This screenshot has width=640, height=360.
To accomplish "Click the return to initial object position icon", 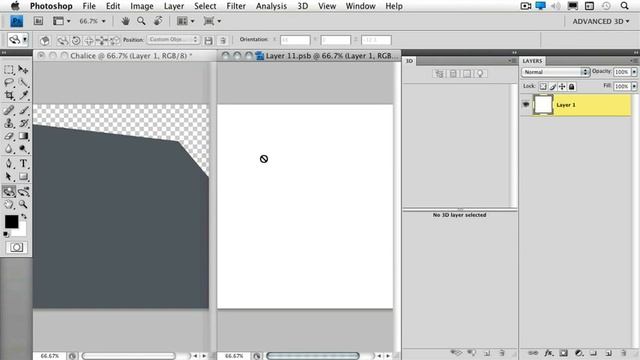I will [45, 40].
